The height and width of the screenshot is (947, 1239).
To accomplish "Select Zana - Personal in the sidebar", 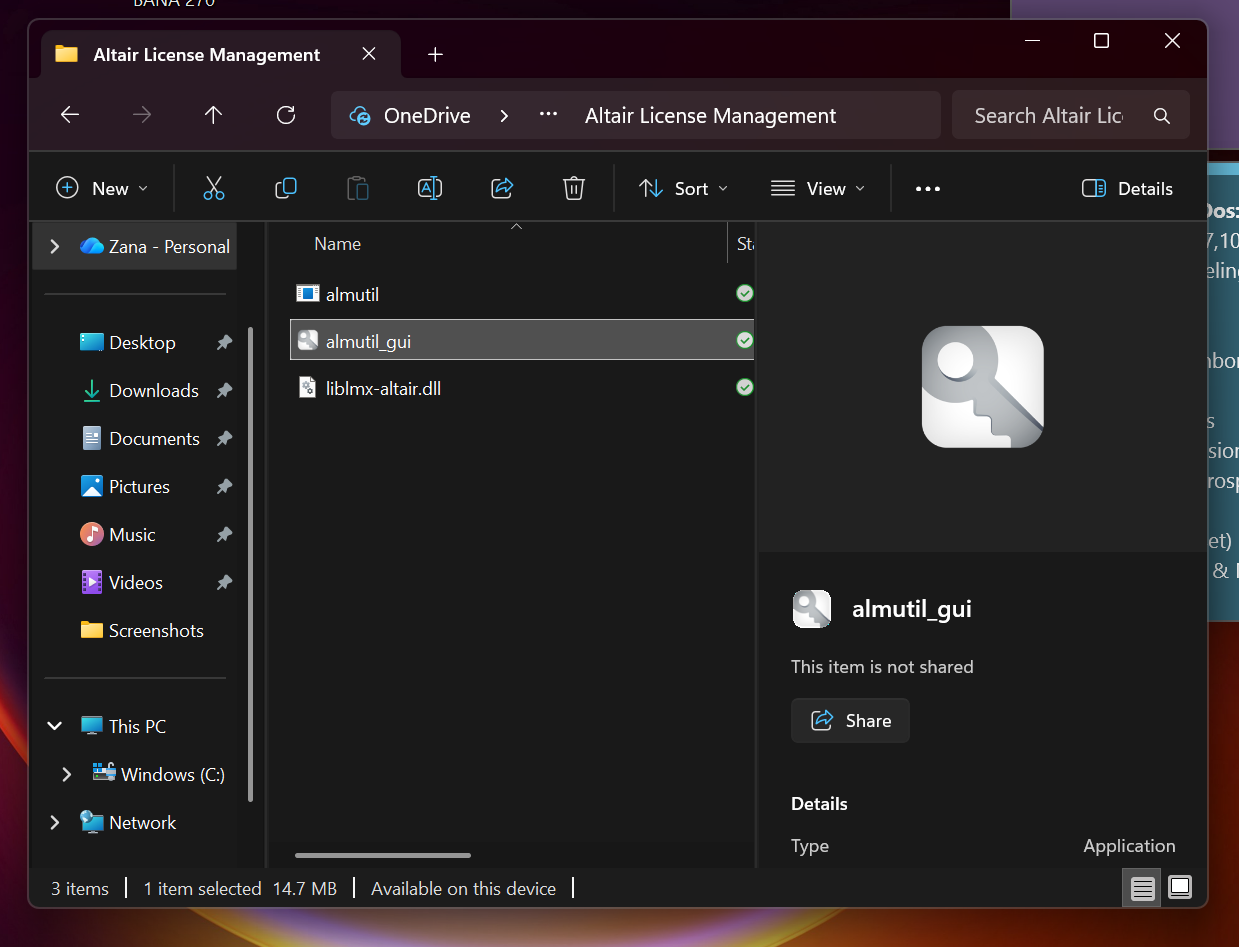I will point(155,246).
